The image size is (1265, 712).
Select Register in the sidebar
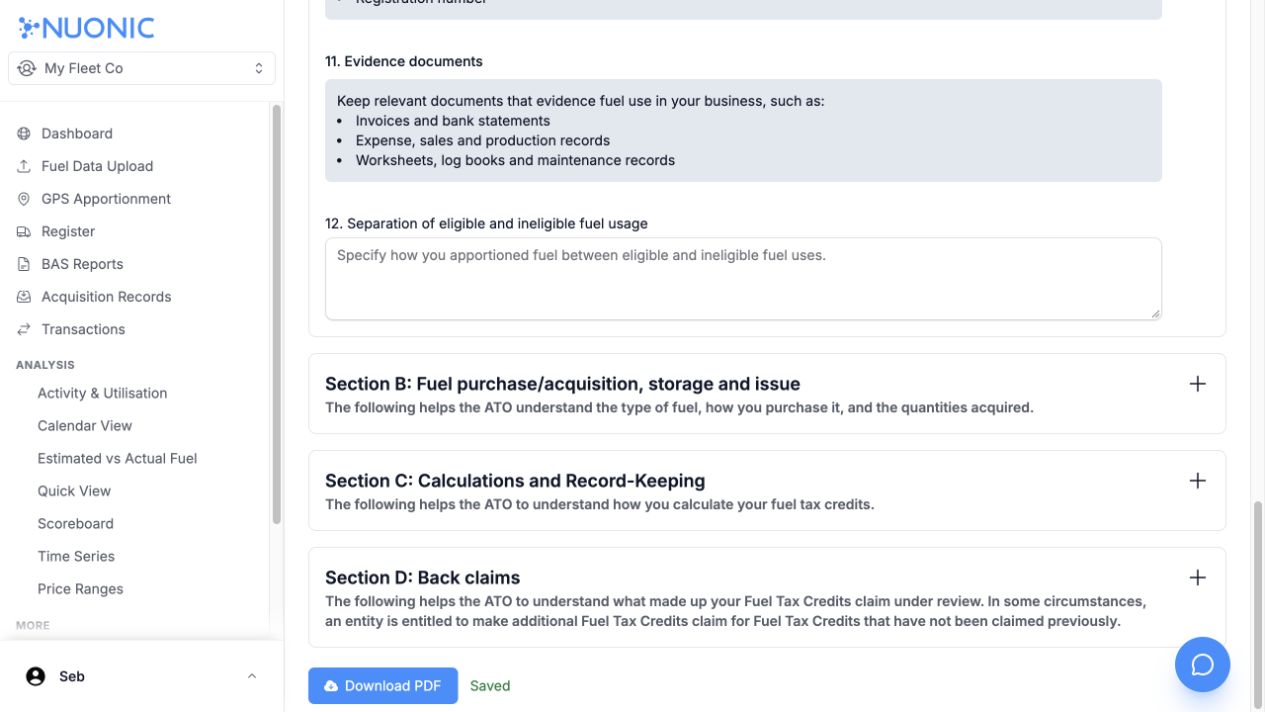click(x=68, y=231)
